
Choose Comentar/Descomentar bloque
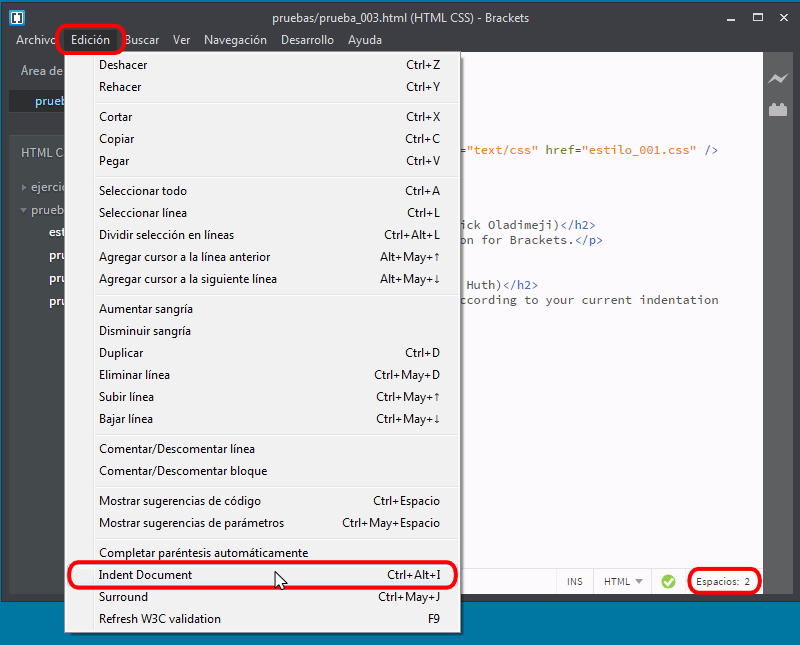pyautogui.click(x=263, y=471)
